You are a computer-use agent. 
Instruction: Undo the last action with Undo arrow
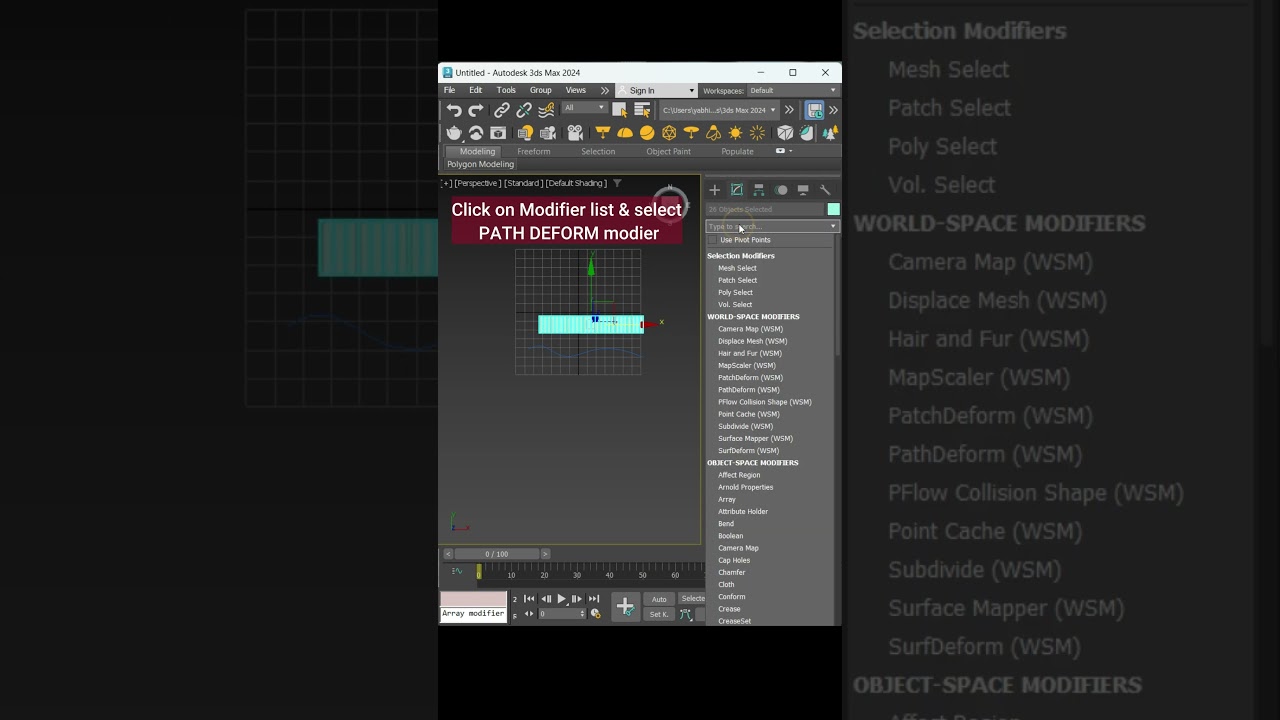point(454,110)
